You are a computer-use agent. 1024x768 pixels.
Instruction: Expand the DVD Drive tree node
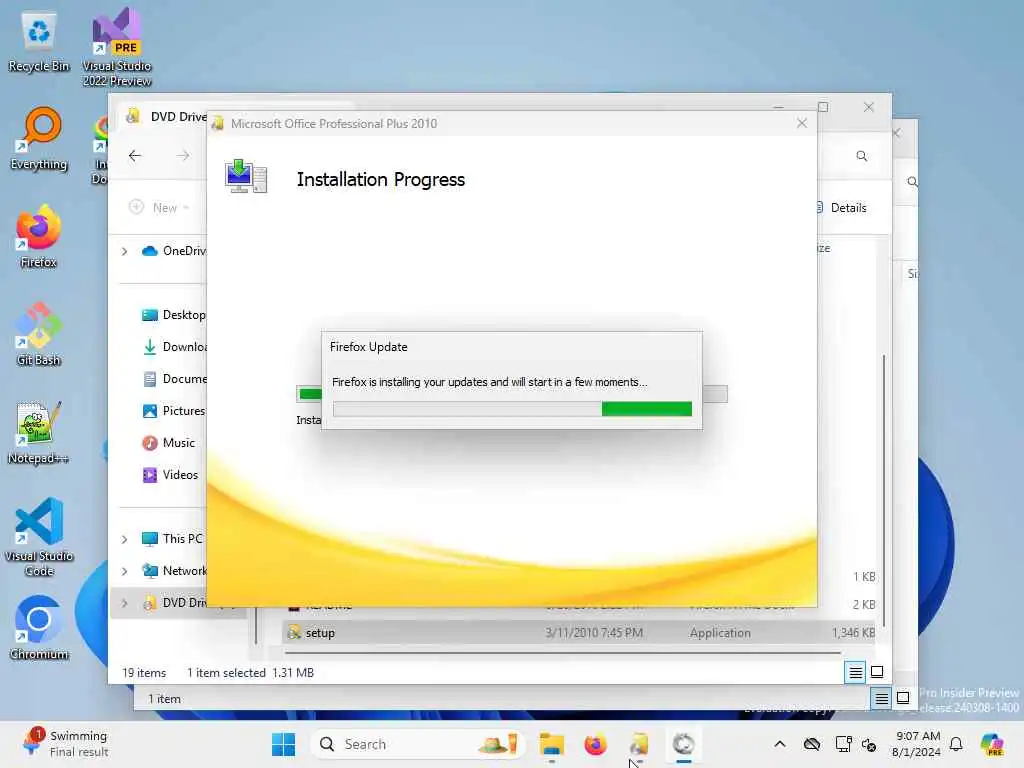125,603
